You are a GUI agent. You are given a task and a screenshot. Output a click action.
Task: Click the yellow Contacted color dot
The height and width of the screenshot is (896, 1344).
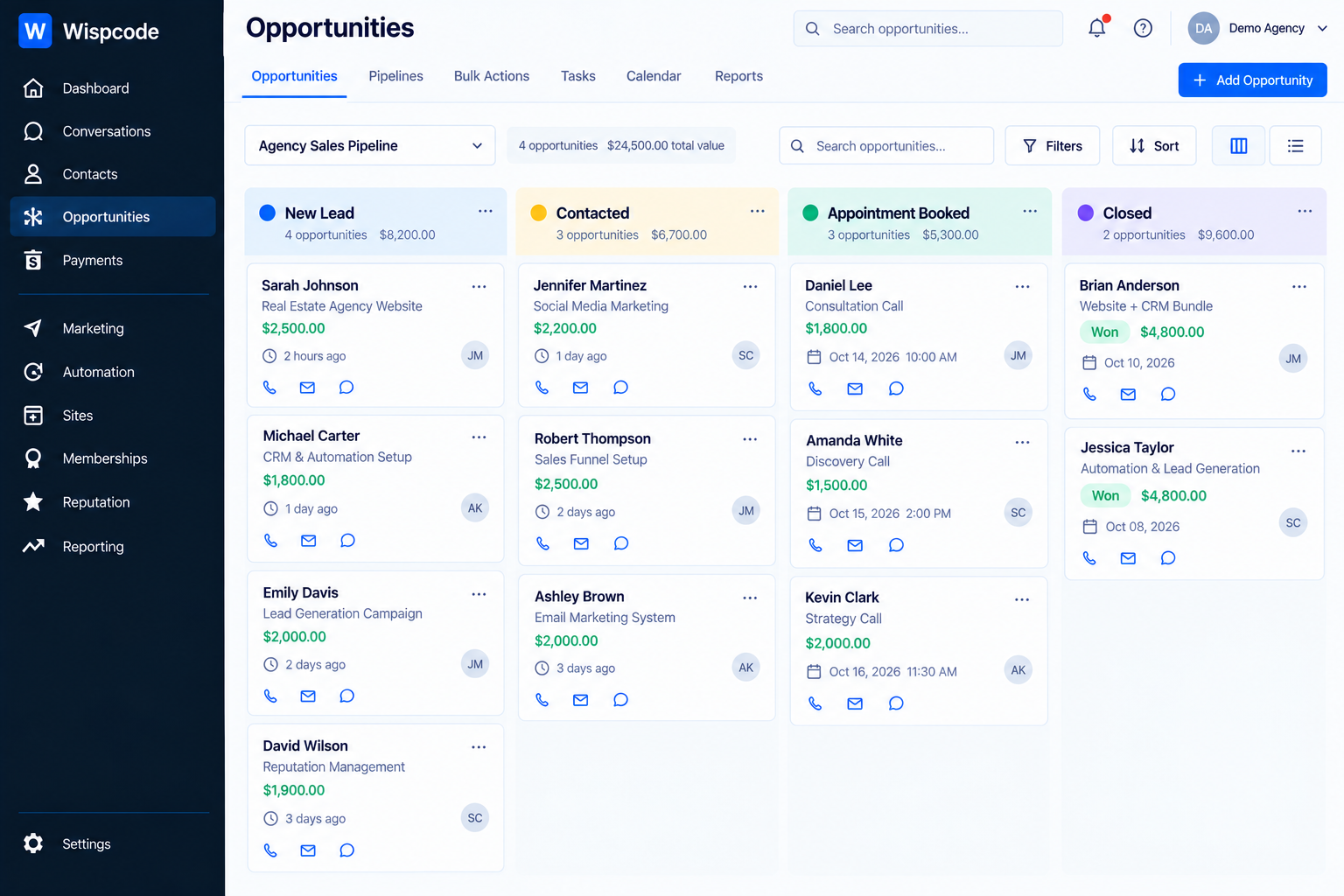click(x=539, y=213)
